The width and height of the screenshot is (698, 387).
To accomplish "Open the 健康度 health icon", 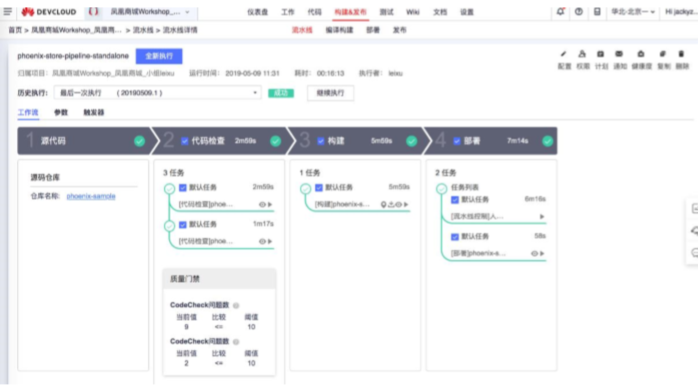I will [x=641, y=54].
